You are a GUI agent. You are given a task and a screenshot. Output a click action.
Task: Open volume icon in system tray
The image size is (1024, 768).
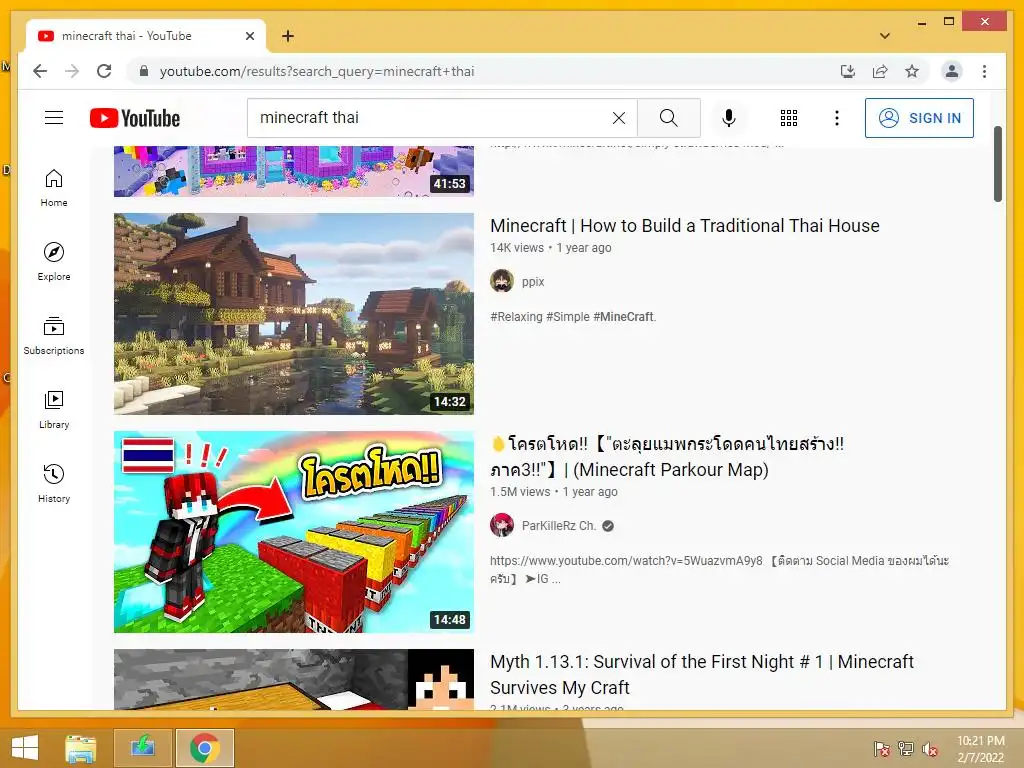pyautogui.click(x=930, y=748)
